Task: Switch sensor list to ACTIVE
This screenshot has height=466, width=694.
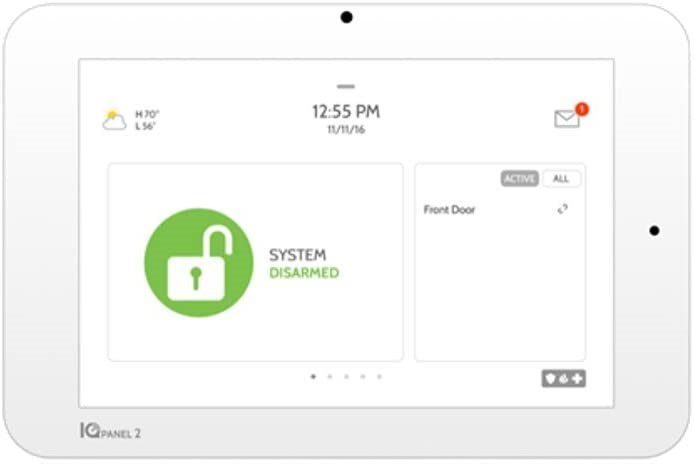Action: tap(520, 179)
